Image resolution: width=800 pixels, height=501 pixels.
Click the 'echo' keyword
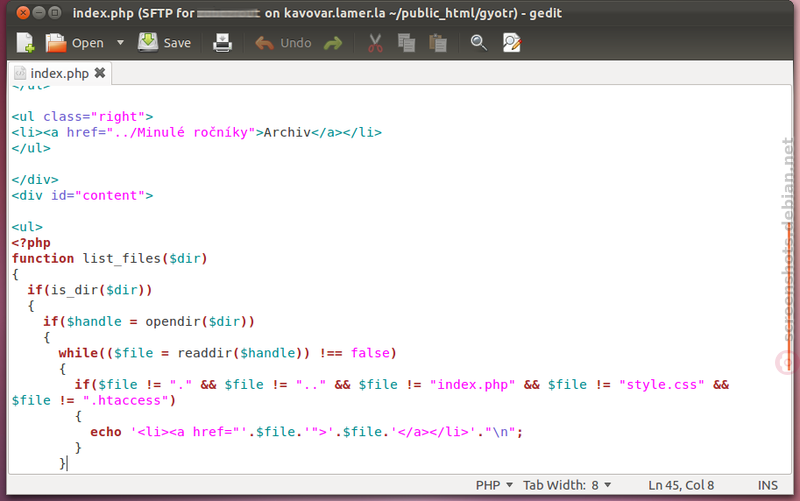click(x=106, y=432)
